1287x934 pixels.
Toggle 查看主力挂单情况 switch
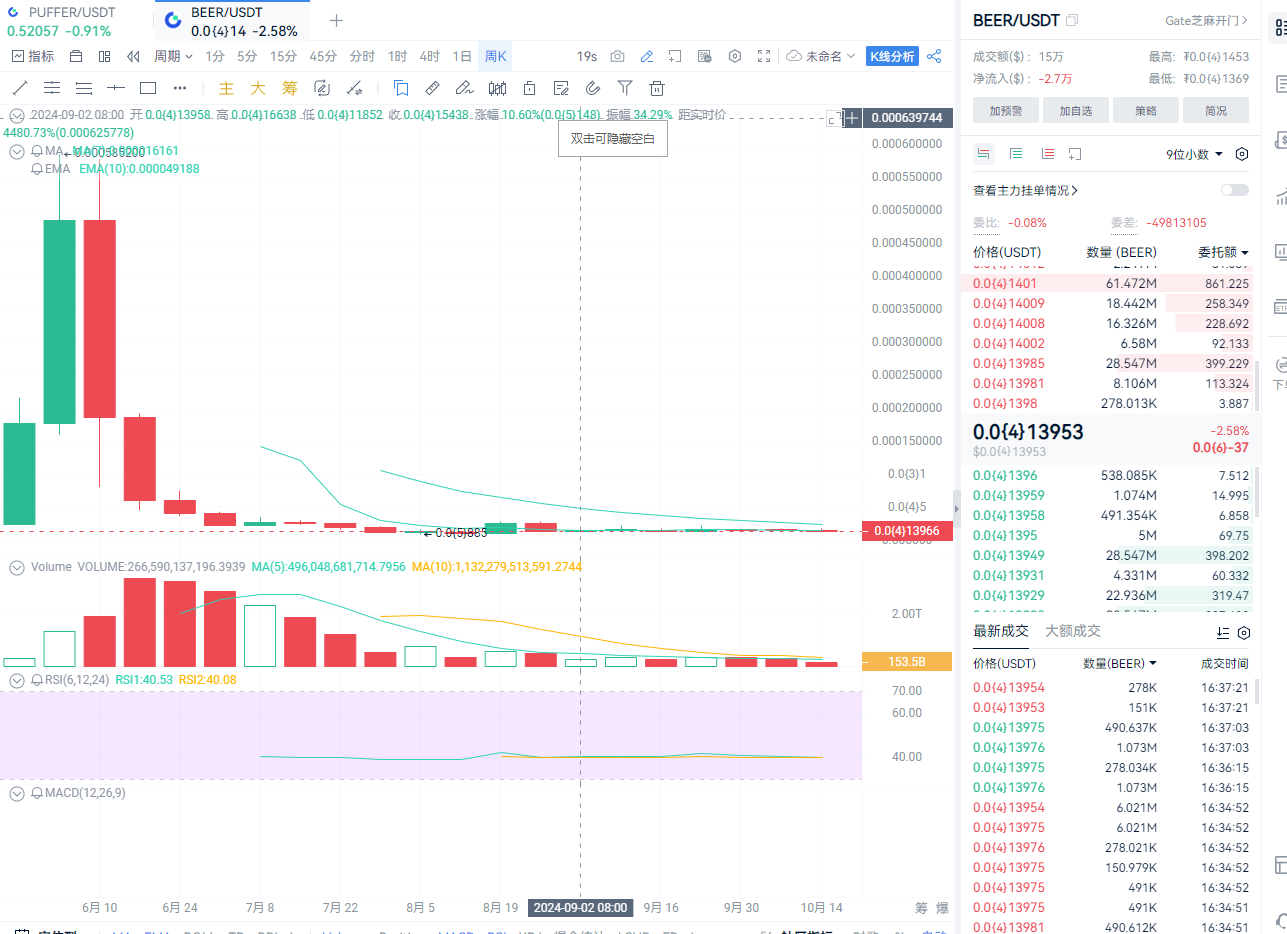(x=1234, y=190)
